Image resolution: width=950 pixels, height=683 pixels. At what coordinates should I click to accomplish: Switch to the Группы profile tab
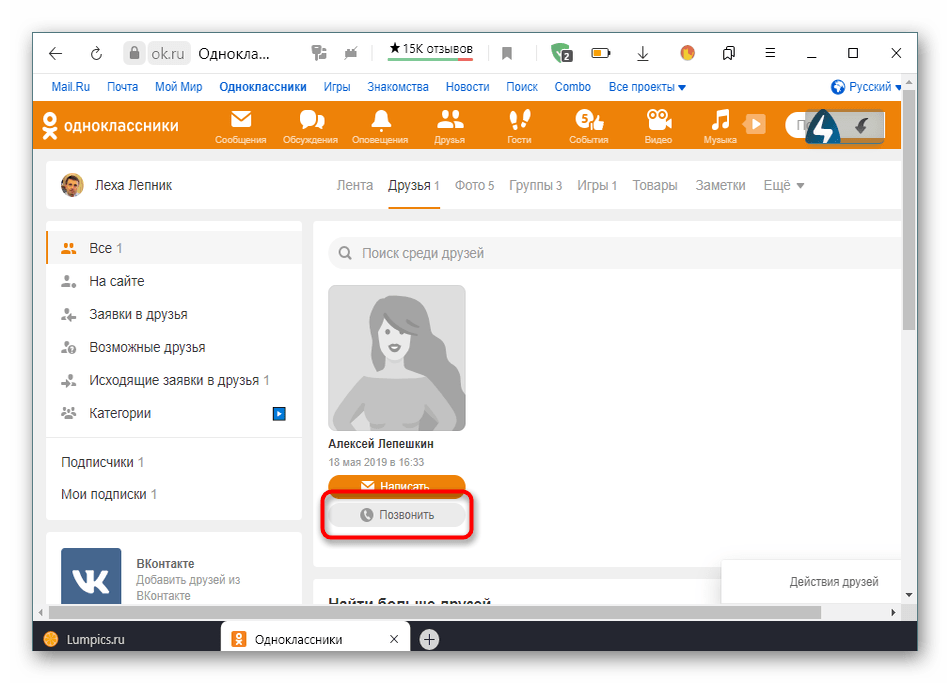click(x=535, y=185)
